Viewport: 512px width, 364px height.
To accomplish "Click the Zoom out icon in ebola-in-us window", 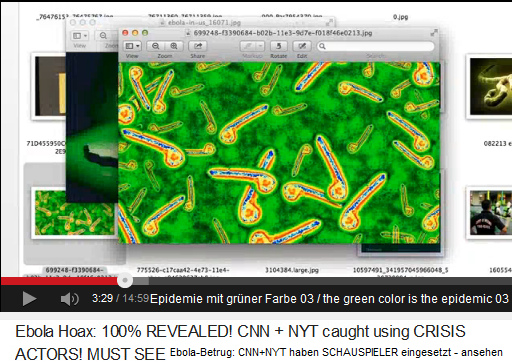I will click(103, 36).
